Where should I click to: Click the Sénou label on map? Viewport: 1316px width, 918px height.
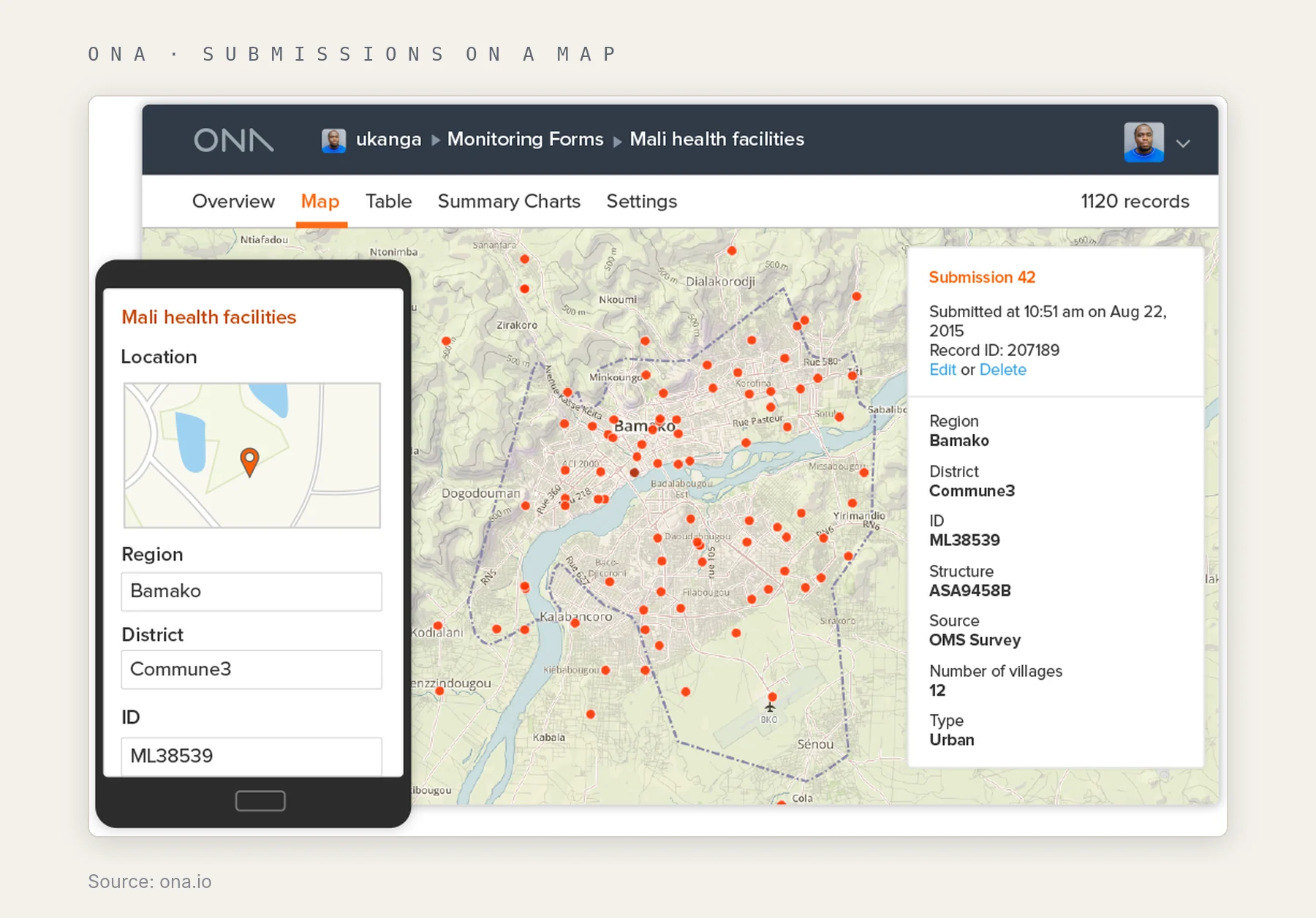(815, 744)
